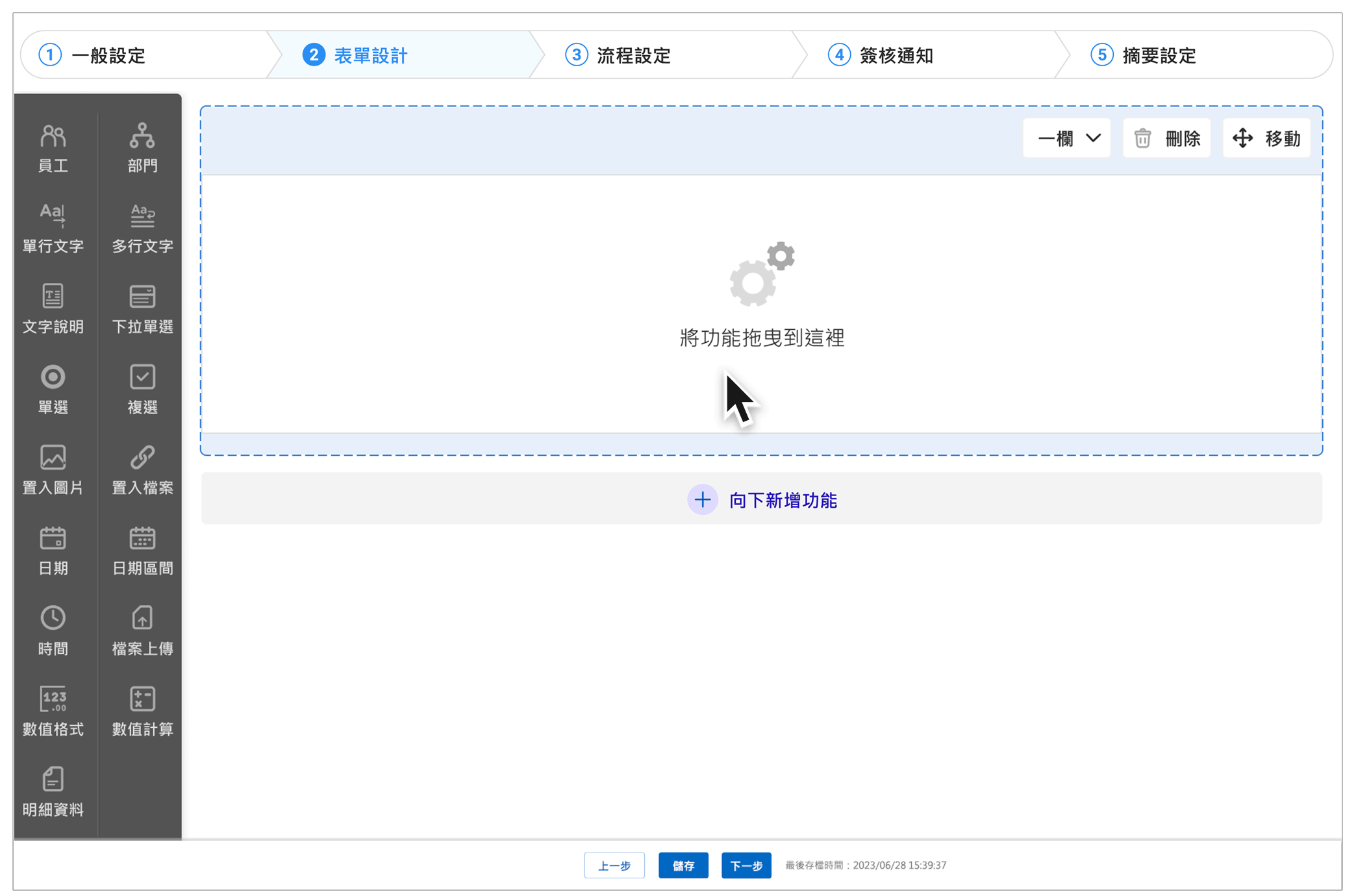The width and height of the screenshot is (1356, 896).
Task: Select the 複選 checkbox field tool
Action: tap(142, 390)
